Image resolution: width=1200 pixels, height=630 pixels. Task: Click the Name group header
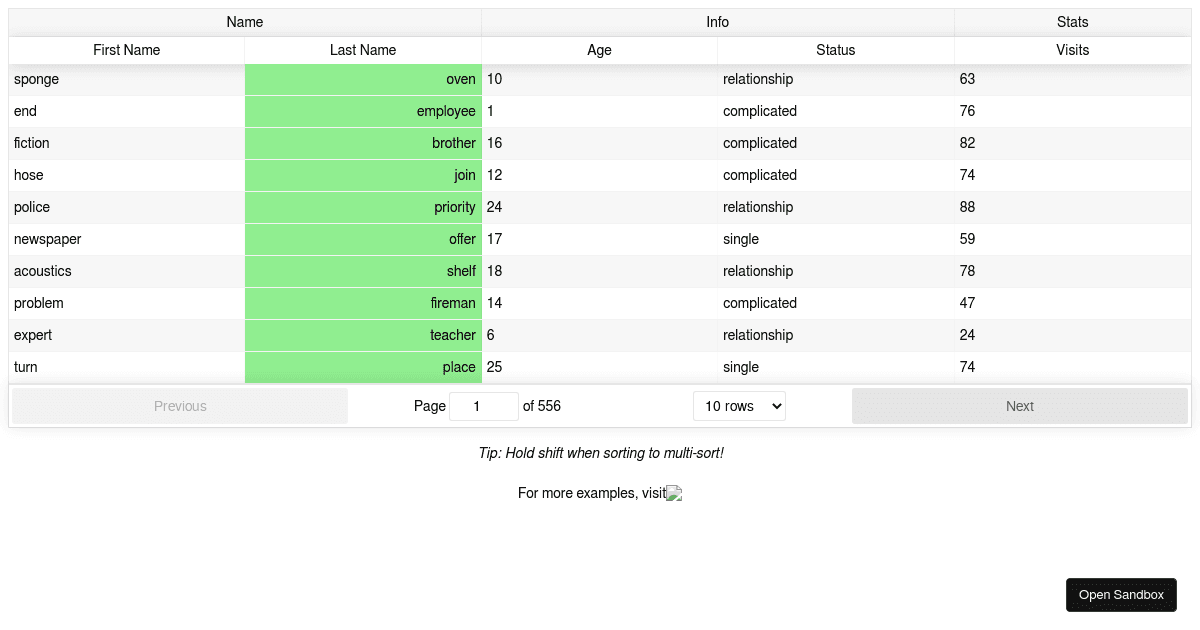pos(244,21)
